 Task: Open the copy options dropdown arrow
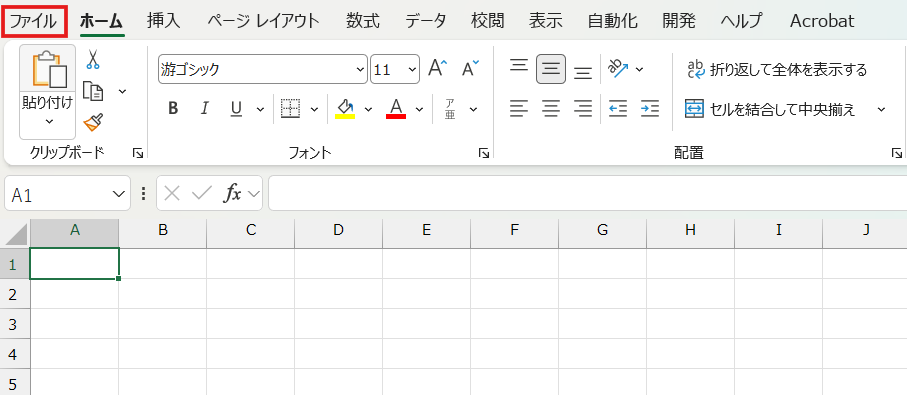tap(122, 91)
